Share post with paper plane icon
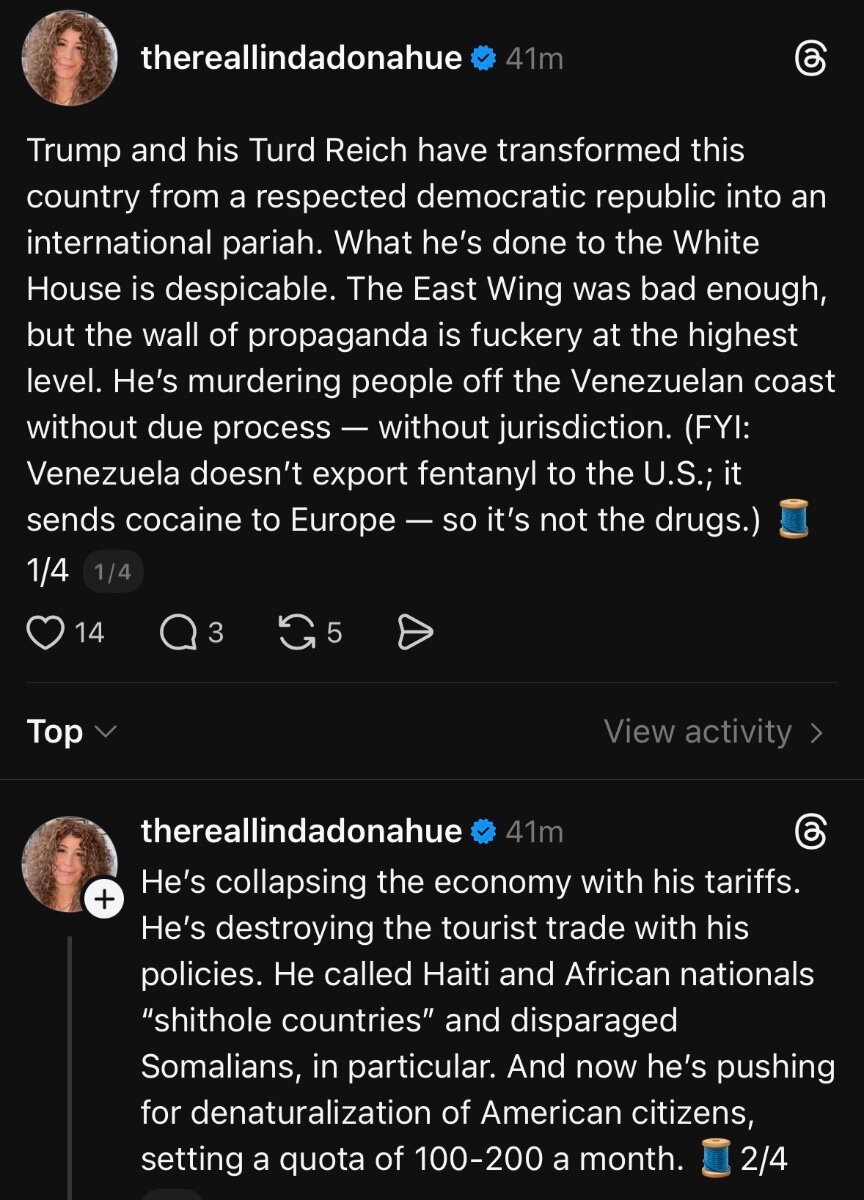 click(415, 632)
